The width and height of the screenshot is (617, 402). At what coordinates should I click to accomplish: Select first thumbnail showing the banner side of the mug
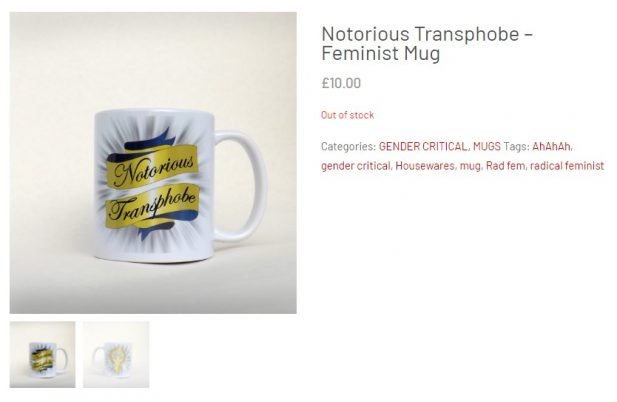[x=42, y=354]
